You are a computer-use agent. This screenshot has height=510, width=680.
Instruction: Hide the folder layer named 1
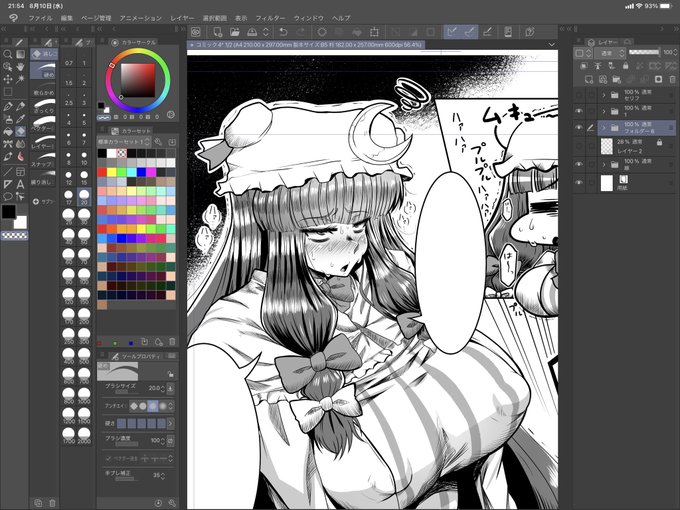click(x=579, y=111)
